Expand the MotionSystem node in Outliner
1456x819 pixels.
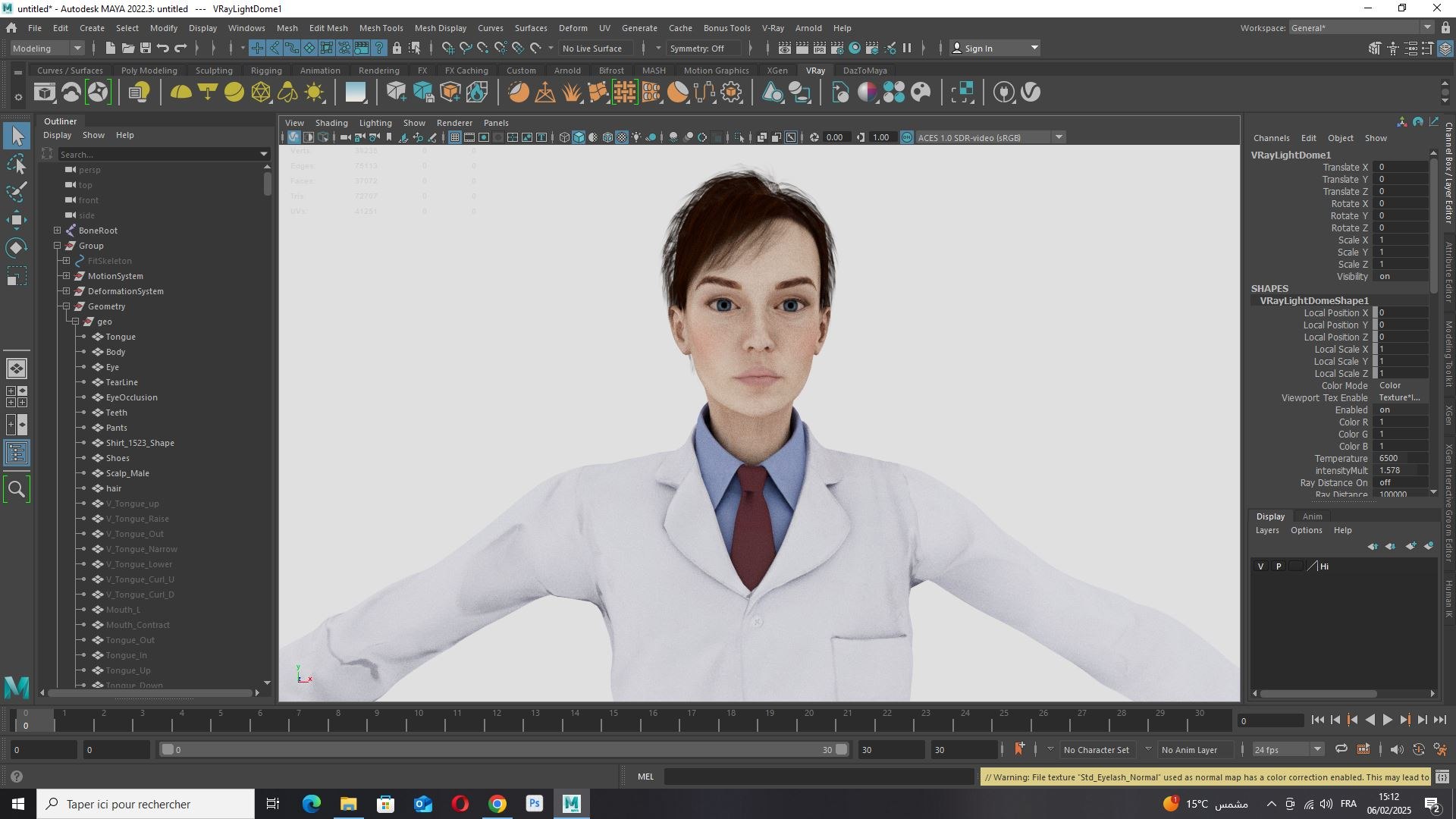click(x=67, y=276)
